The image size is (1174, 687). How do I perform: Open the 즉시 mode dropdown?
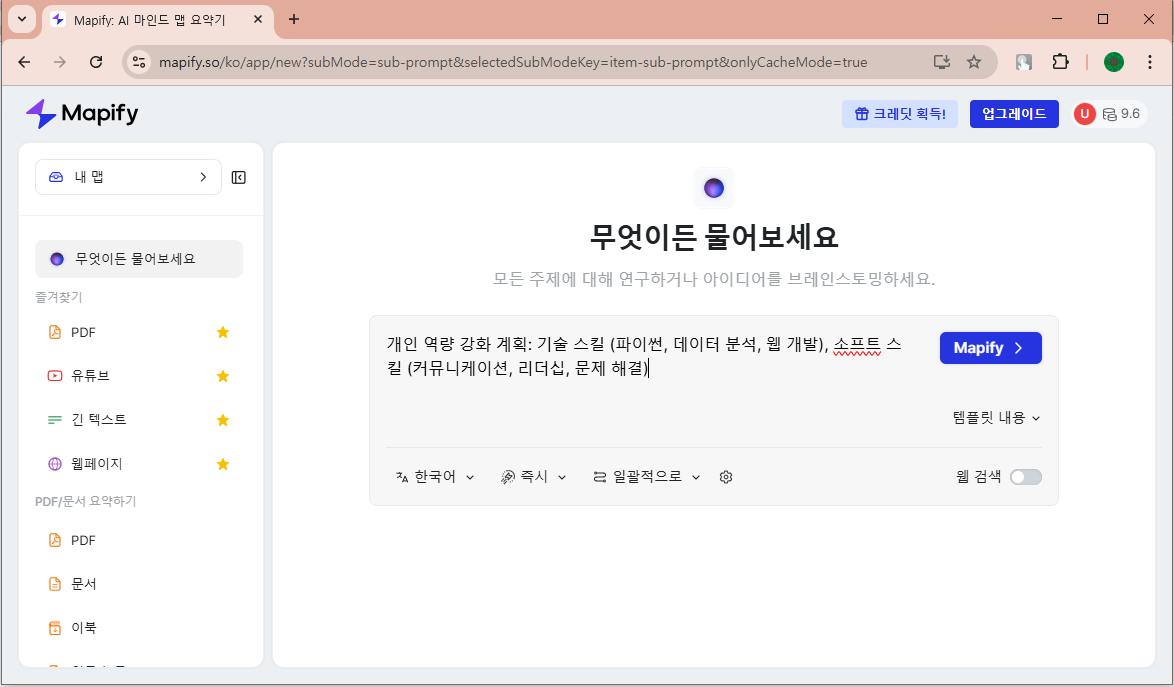pyautogui.click(x=533, y=477)
